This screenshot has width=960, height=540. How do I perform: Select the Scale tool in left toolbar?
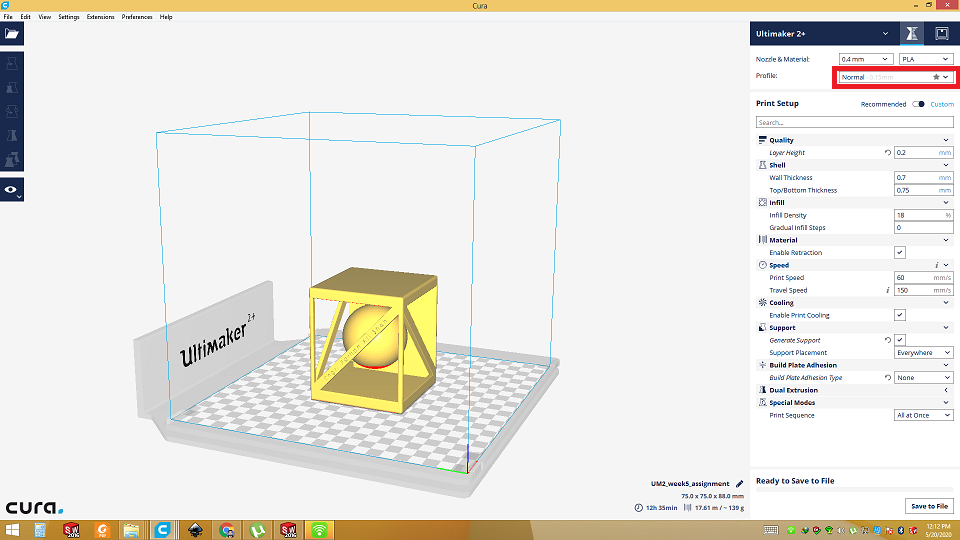tap(12, 88)
